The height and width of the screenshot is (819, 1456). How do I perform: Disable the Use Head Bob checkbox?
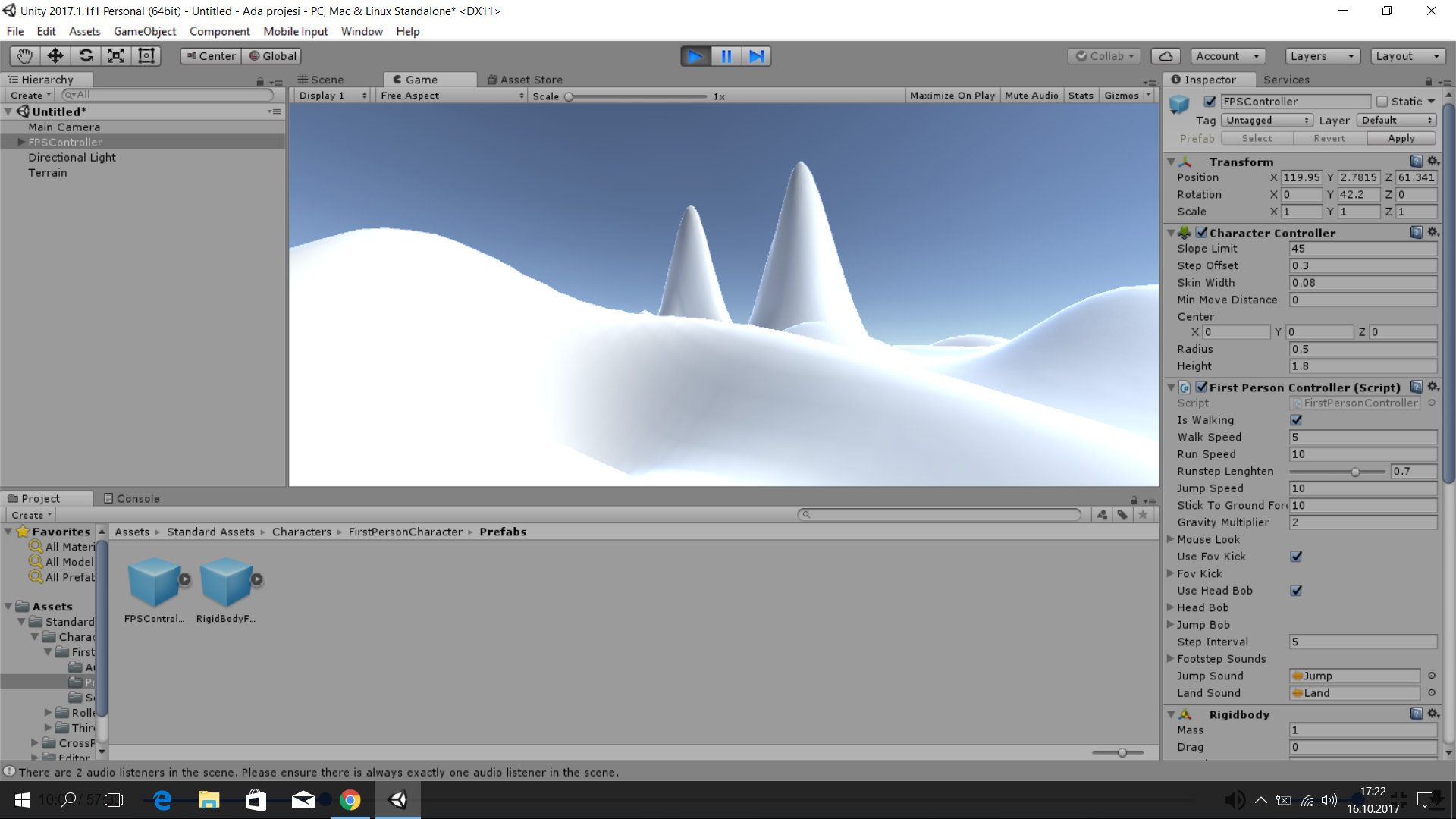click(1296, 591)
